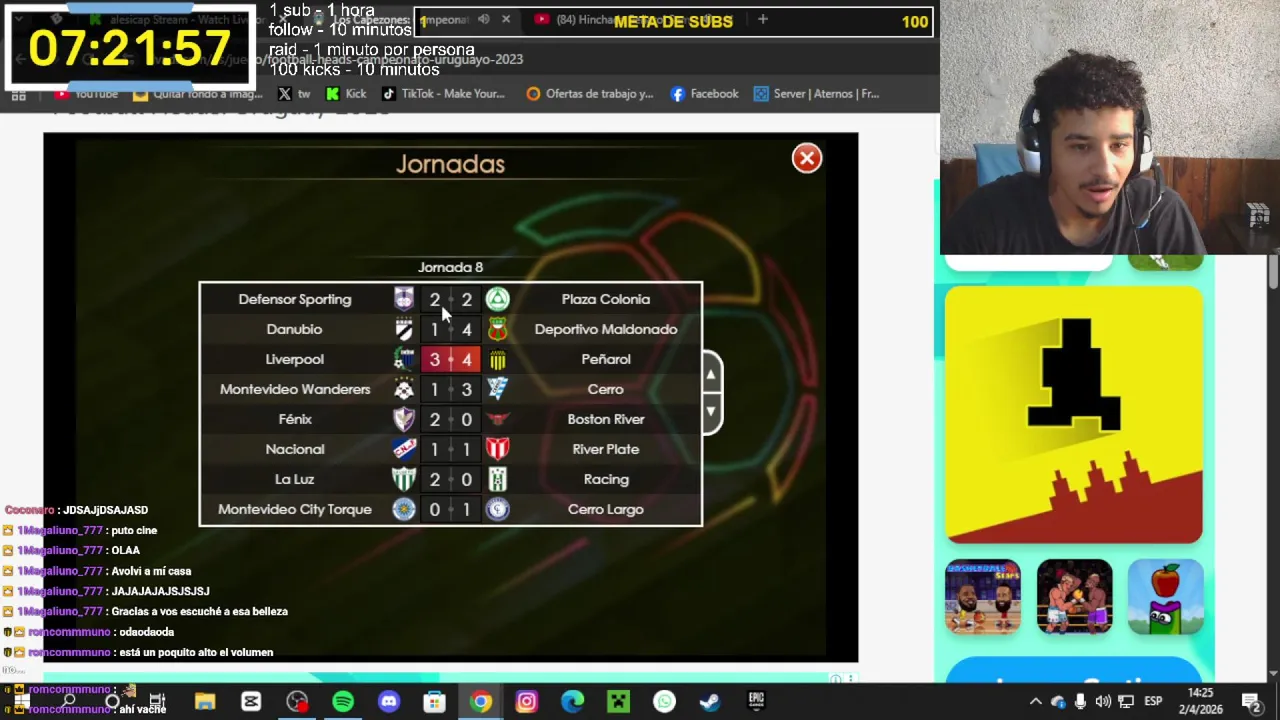Open WhatsApp from the taskbar
Image resolution: width=1280 pixels, height=720 pixels.
pos(665,702)
